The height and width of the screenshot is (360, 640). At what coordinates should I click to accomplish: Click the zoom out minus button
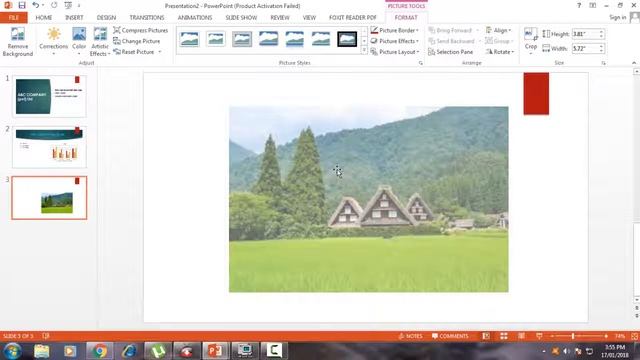click(x=552, y=336)
